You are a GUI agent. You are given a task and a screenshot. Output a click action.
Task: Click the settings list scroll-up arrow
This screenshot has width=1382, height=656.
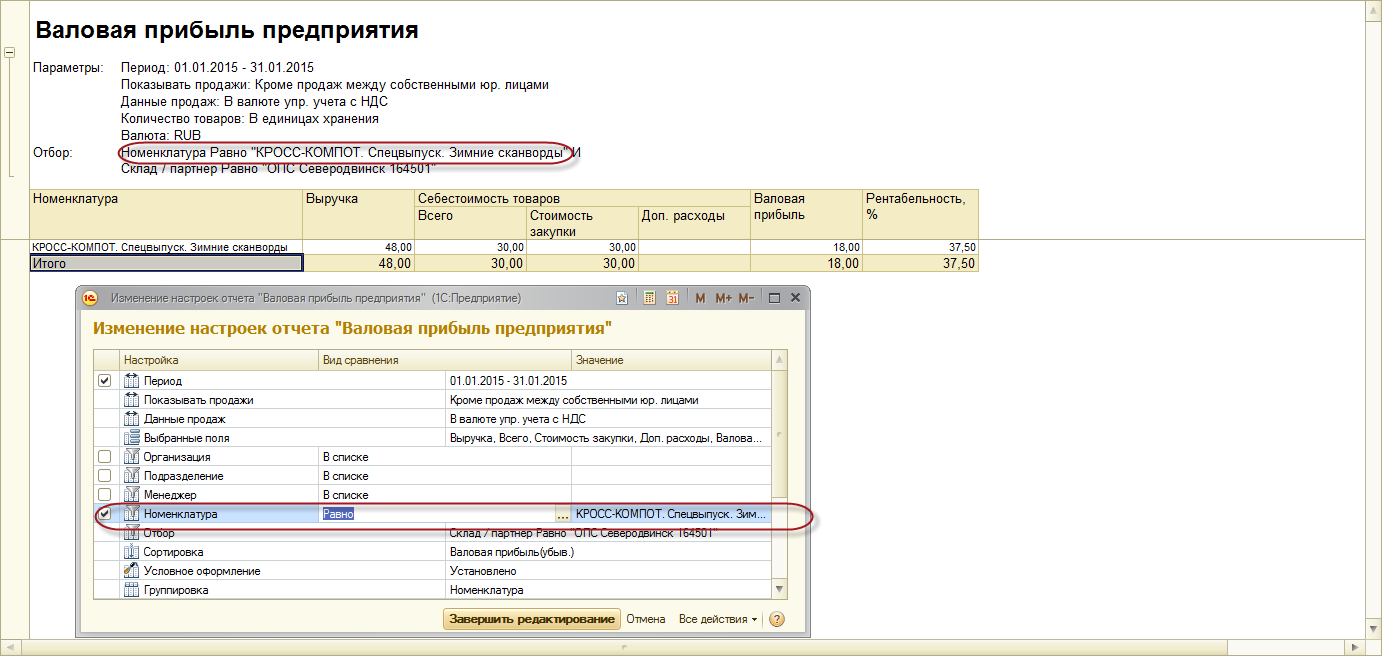pyautogui.click(x=779, y=360)
